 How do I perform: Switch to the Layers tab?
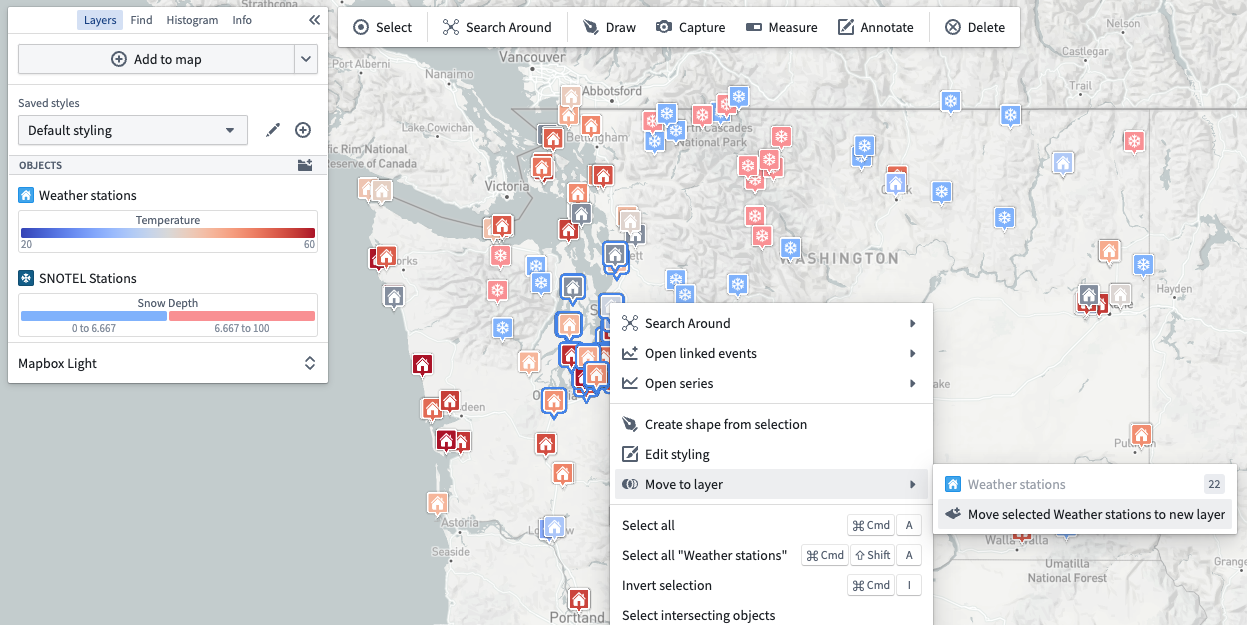(100, 20)
